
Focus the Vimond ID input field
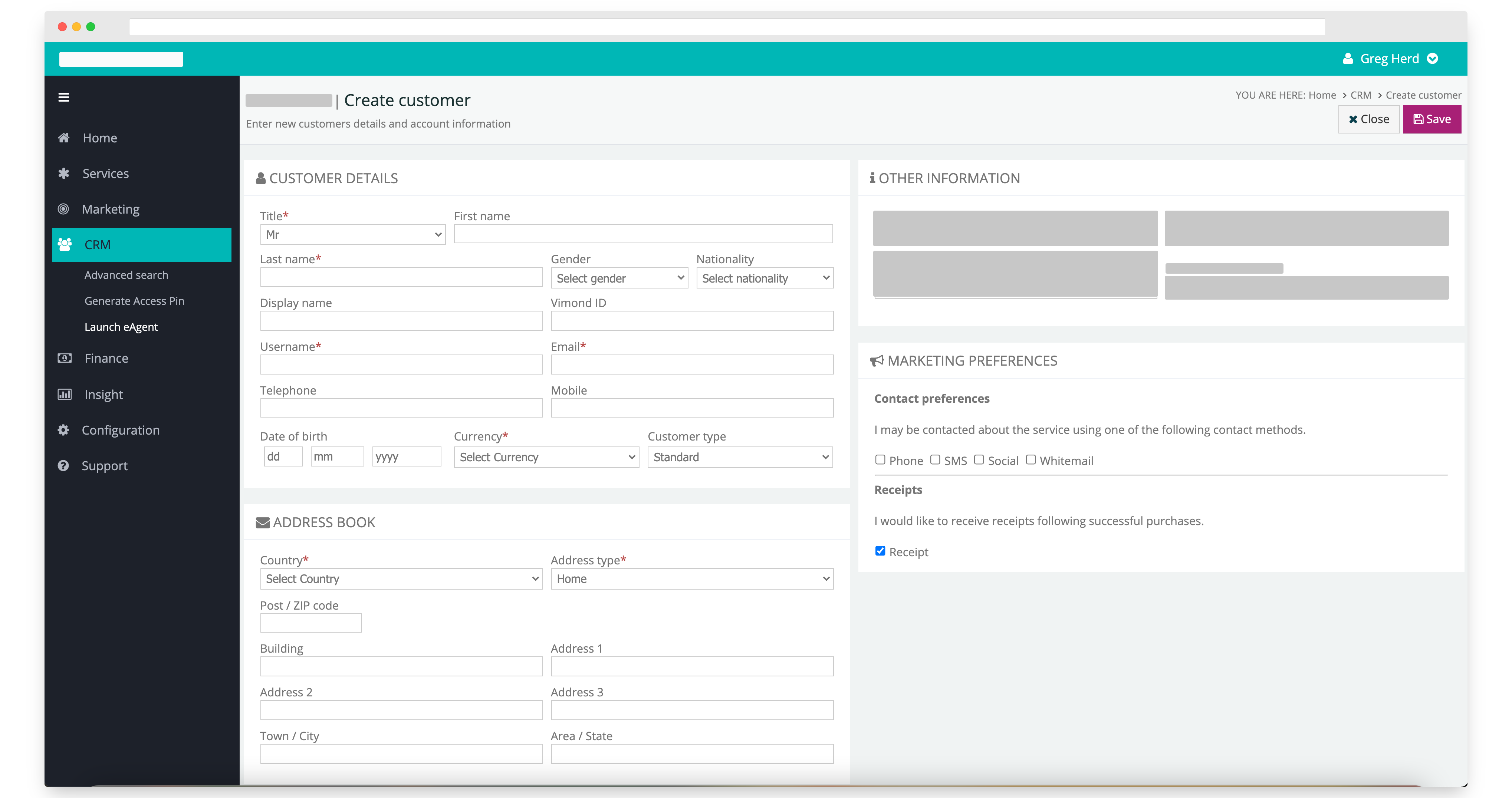(692, 321)
